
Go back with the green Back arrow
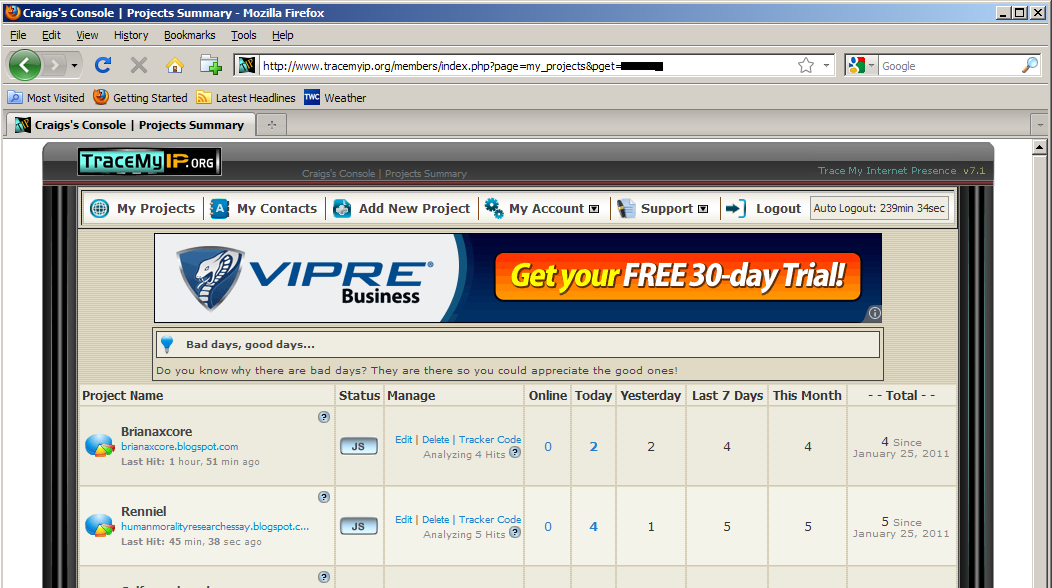(25, 65)
